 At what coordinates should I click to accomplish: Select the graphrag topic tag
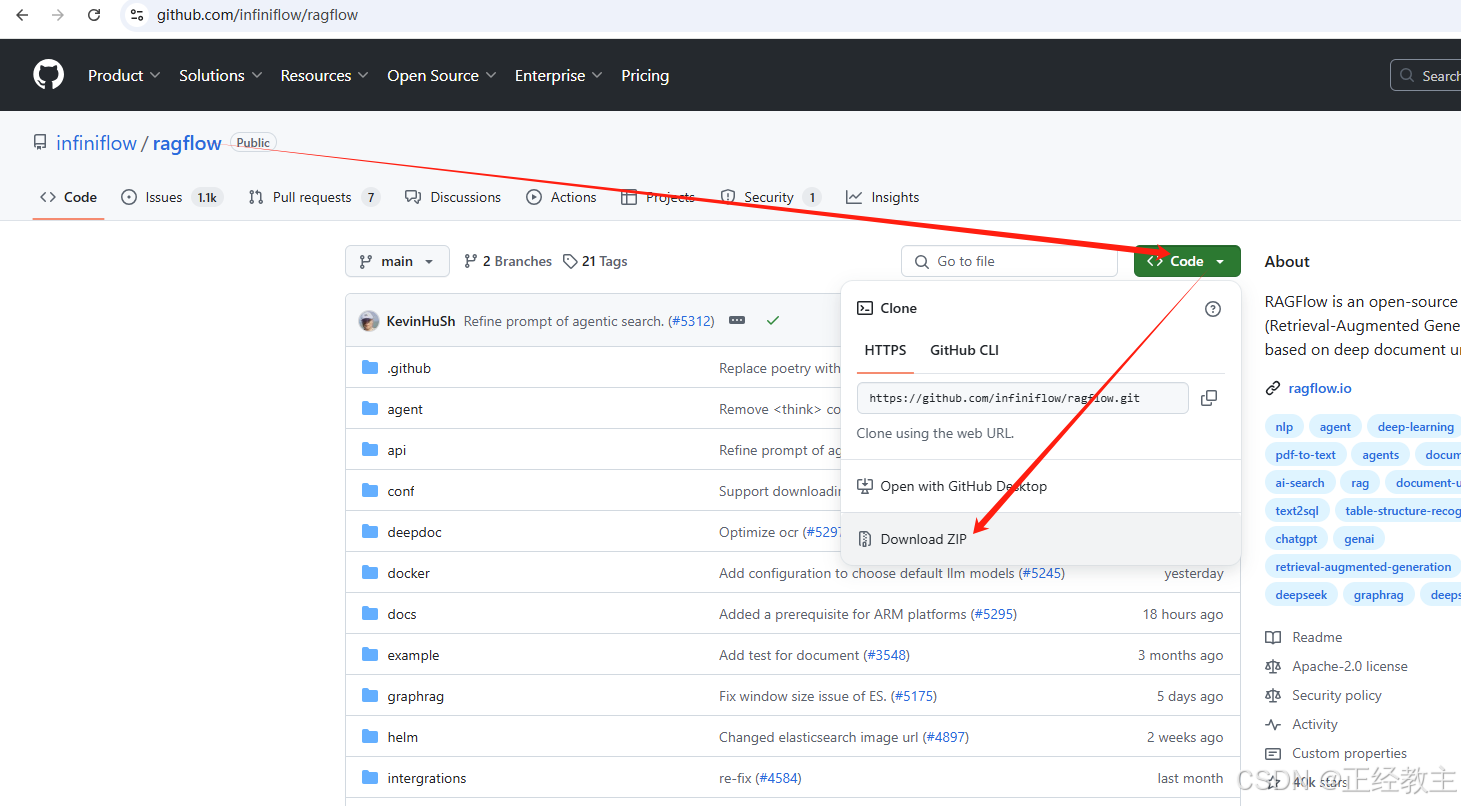pos(1378,595)
